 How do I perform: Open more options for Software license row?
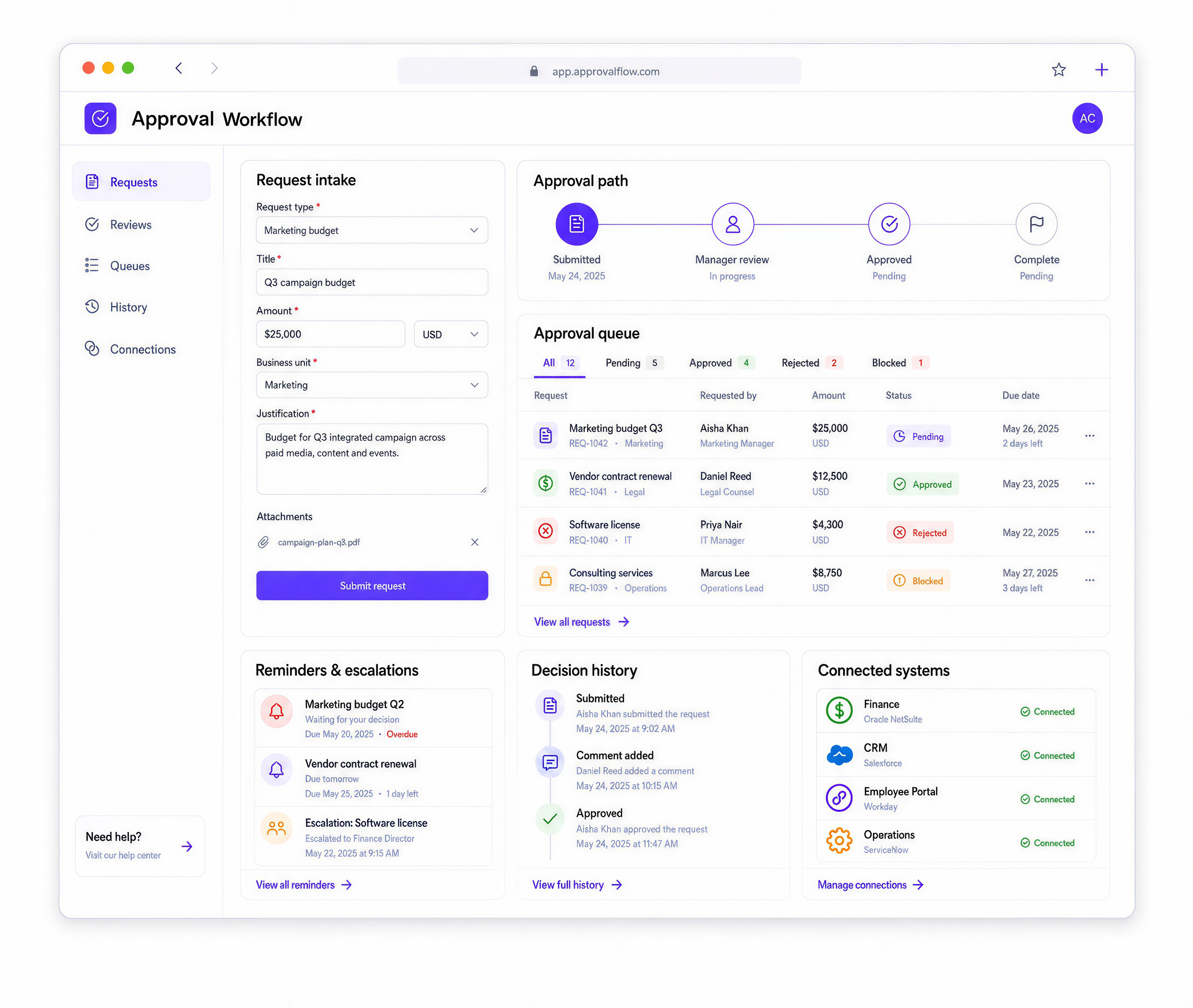click(x=1090, y=532)
